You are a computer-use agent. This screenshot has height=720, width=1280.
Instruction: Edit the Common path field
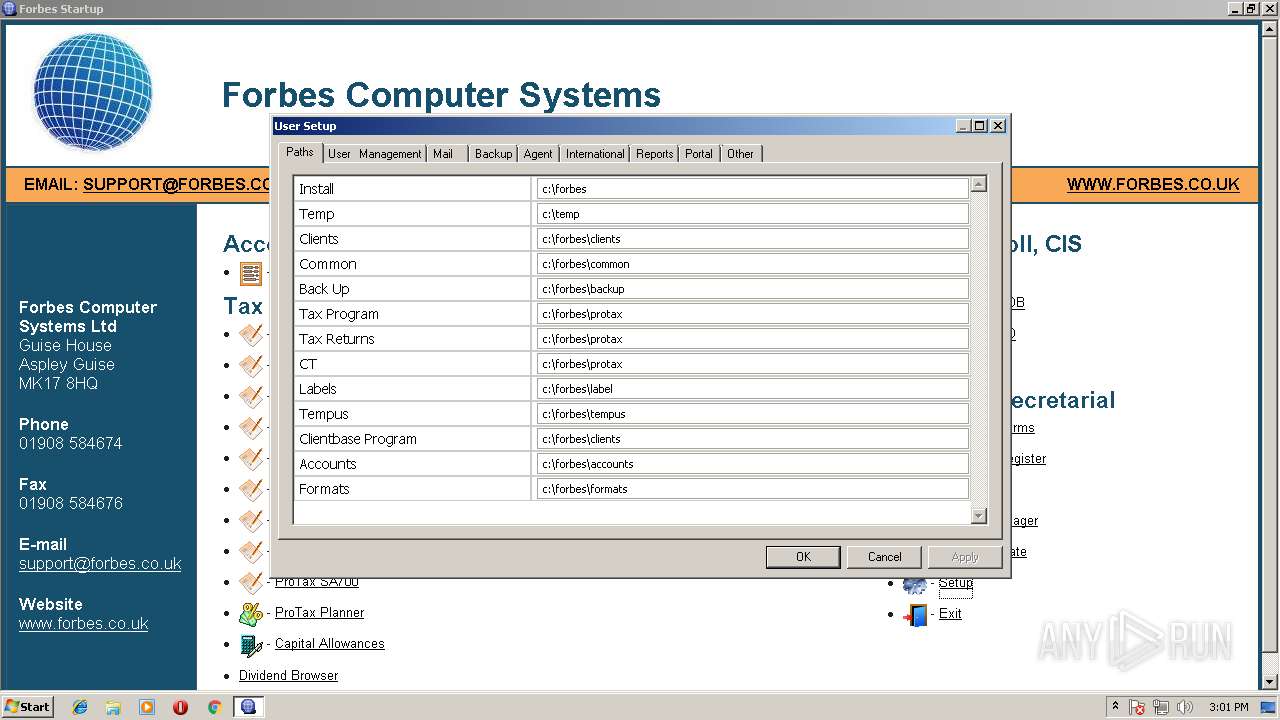(x=752, y=264)
